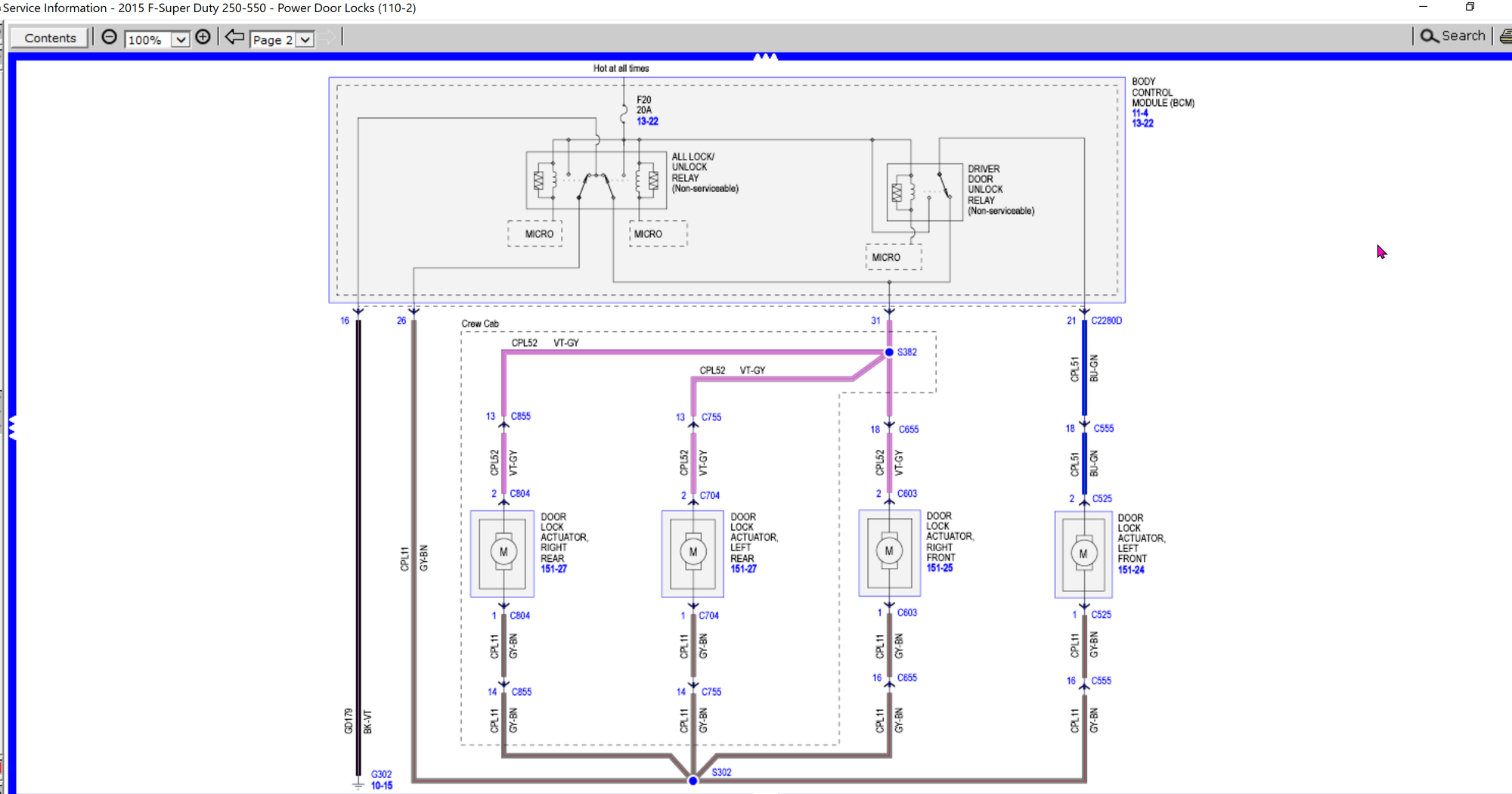
Task: Follow 151-24 link for left front actuator
Action: click(1131, 570)
